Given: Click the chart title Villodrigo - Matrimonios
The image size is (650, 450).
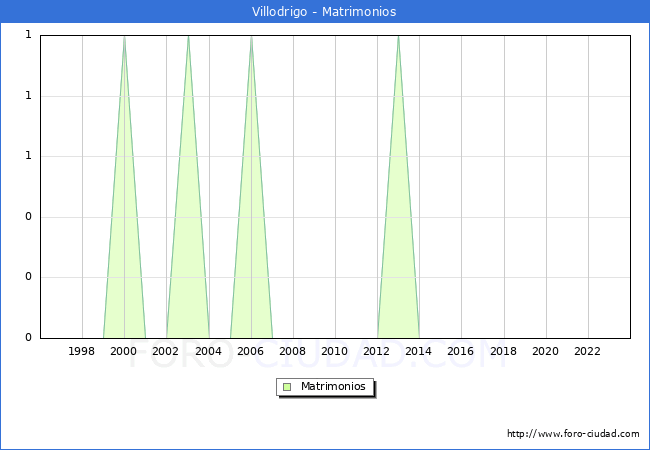Looking at the screenshot, I should click(325, 12).
